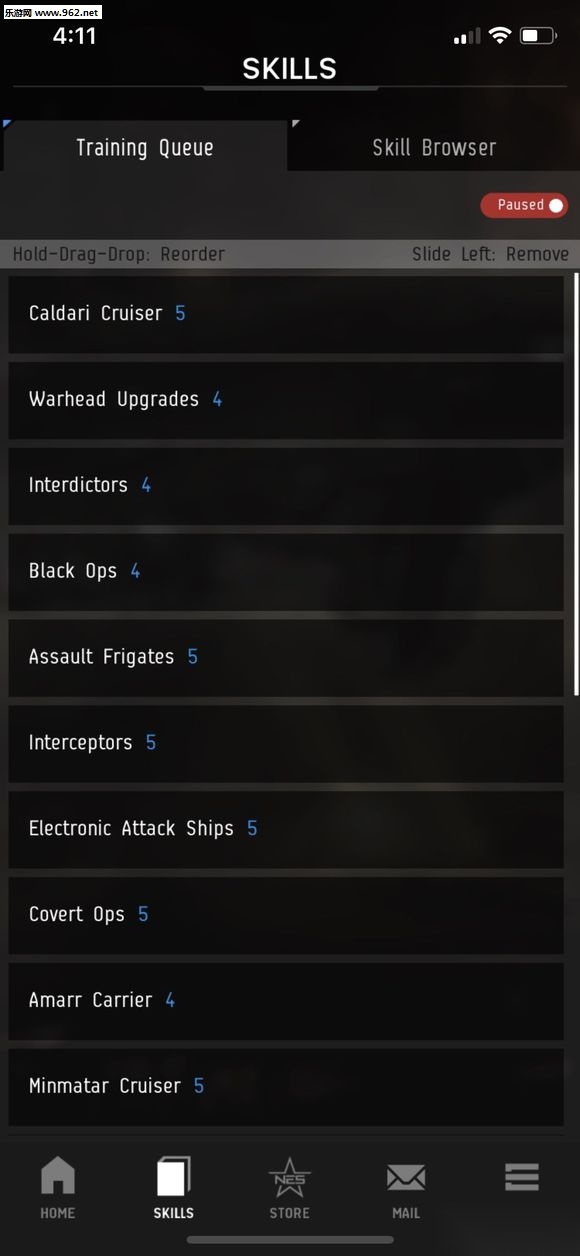Choose the Black Ops 4 entry

[x=286, y=572]
